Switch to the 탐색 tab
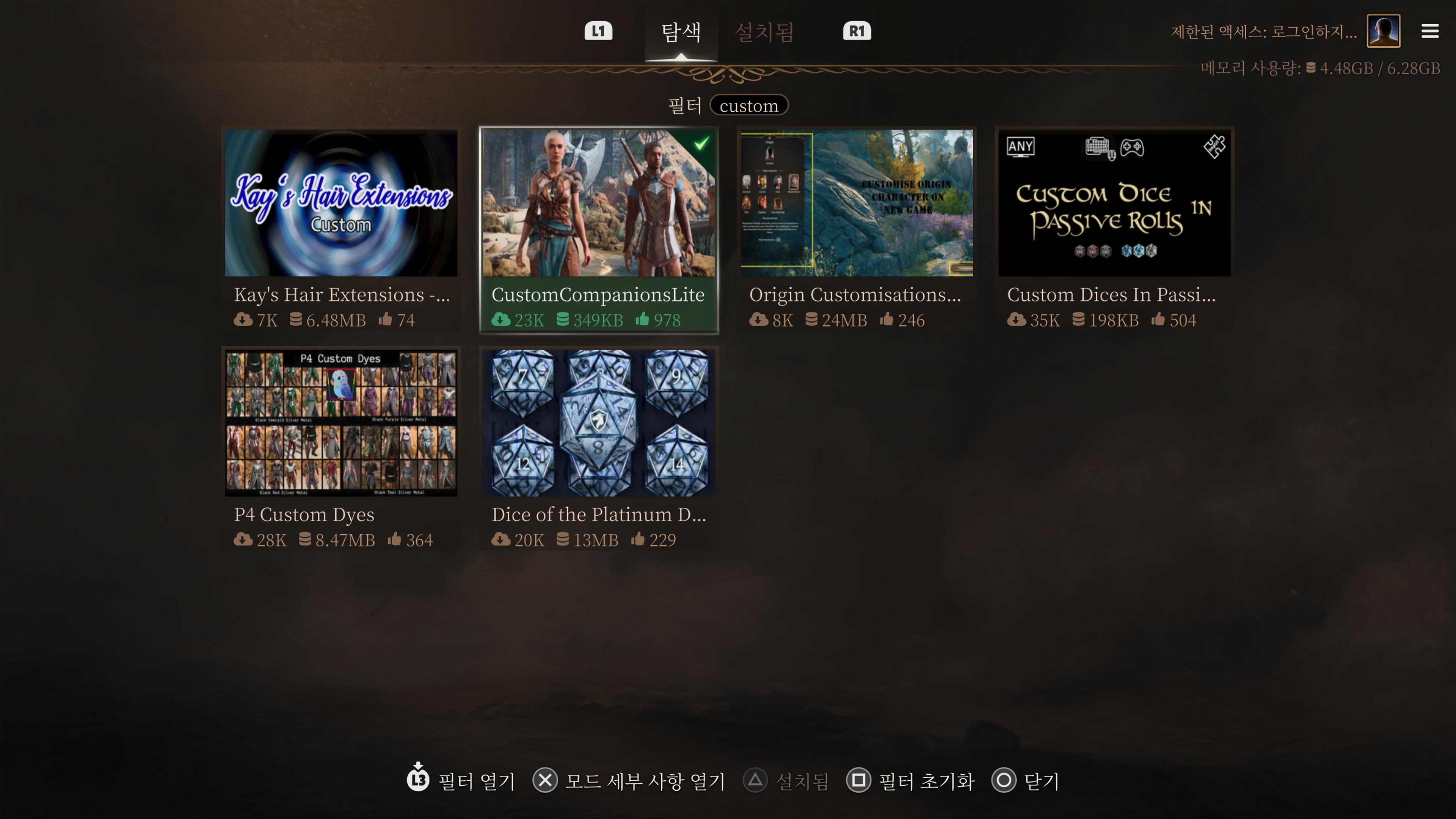 tap(681, 32)
